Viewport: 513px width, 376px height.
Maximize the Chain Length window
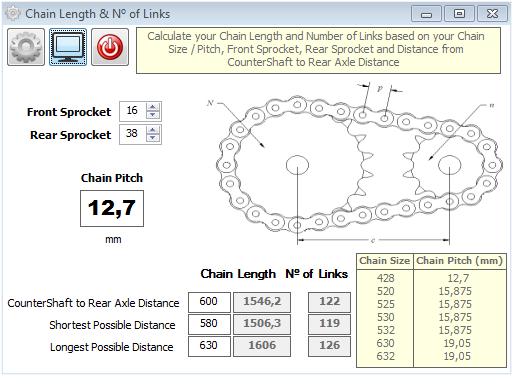[459, 14]
